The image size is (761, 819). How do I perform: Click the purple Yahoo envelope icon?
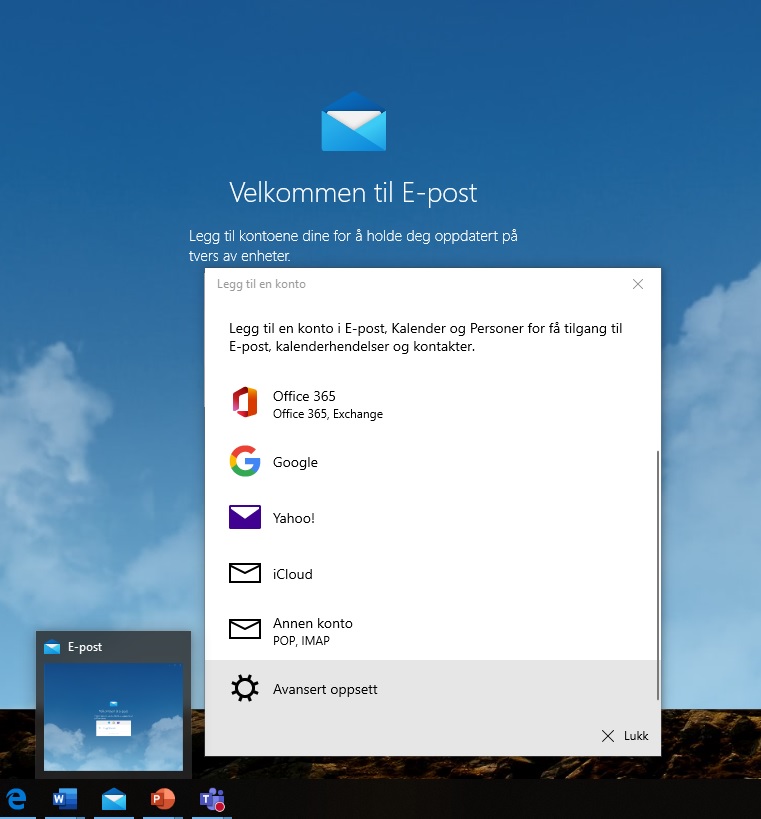pyautogui.click(x=245, y=517)
